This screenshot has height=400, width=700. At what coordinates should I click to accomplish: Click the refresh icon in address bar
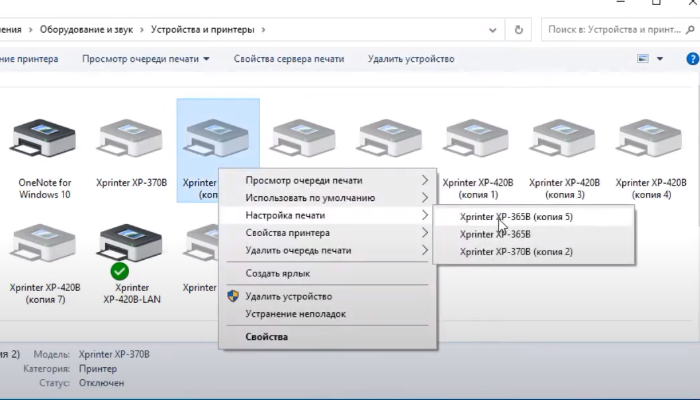pos(518,30)
